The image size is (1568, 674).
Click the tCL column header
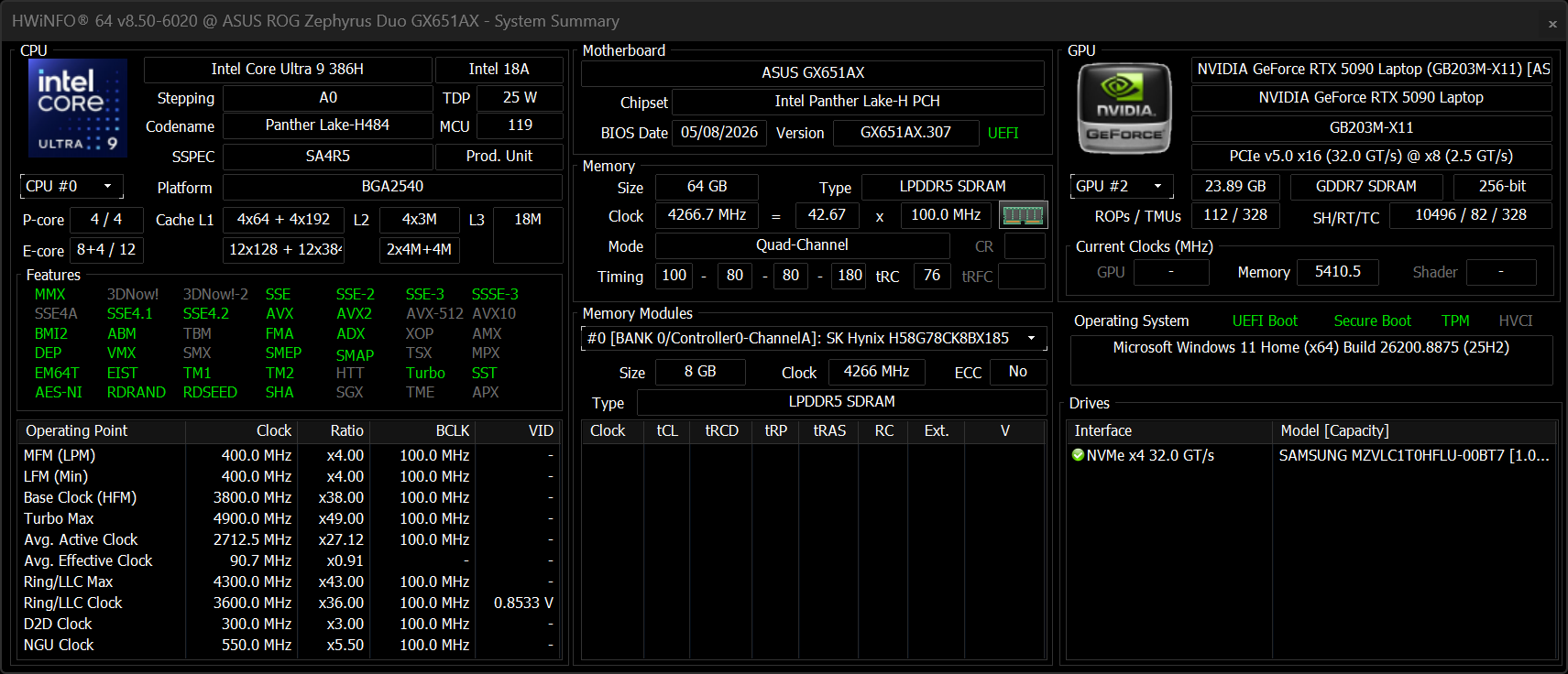pos(667,431)
